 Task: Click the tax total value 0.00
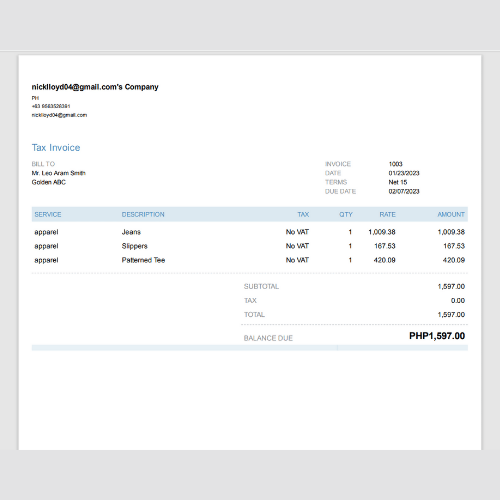click(458, 301)
